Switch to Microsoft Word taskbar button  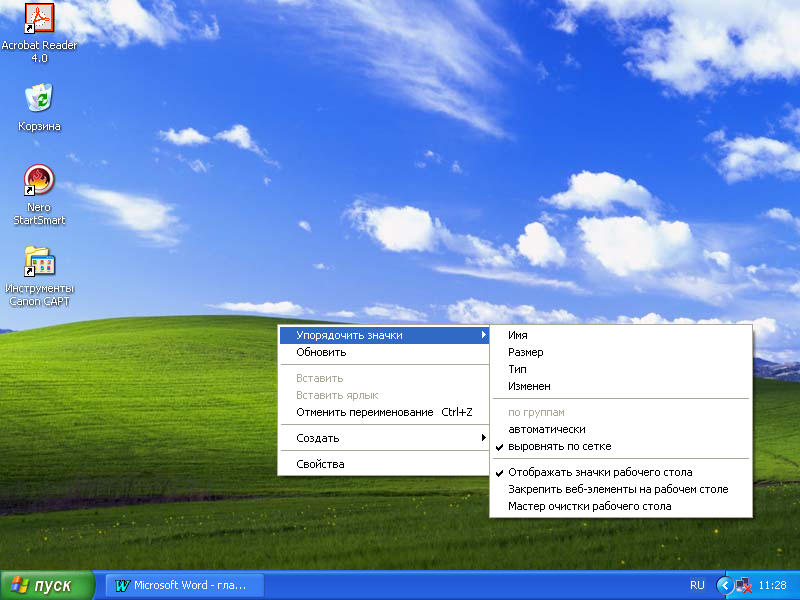[x=185, y=585]
